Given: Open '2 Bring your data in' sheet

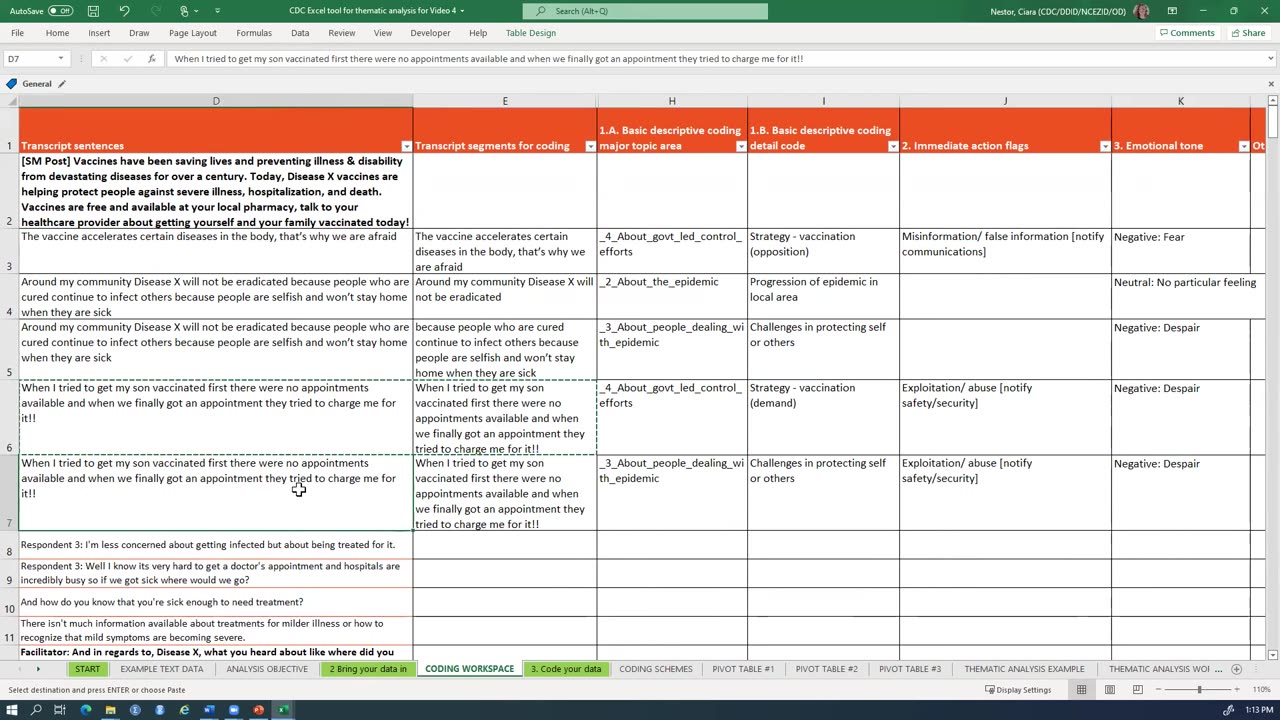Looking at the screenshot, I should coord(368,669).
